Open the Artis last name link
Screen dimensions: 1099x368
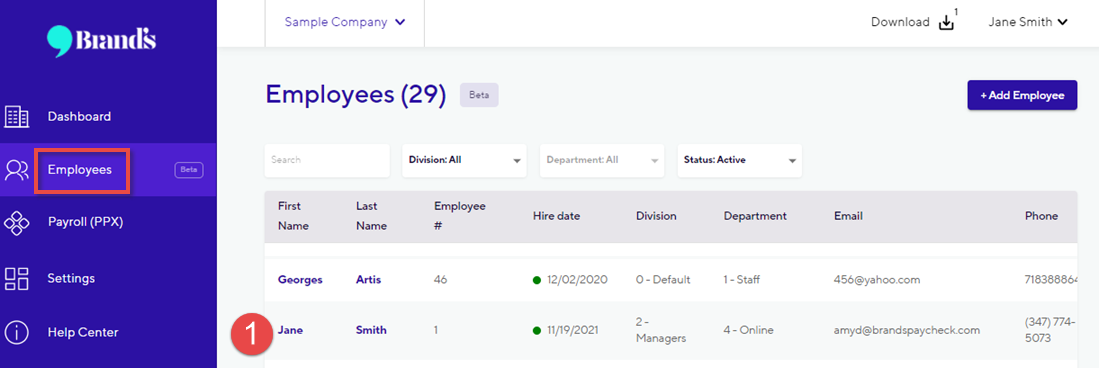click(369, 280)
